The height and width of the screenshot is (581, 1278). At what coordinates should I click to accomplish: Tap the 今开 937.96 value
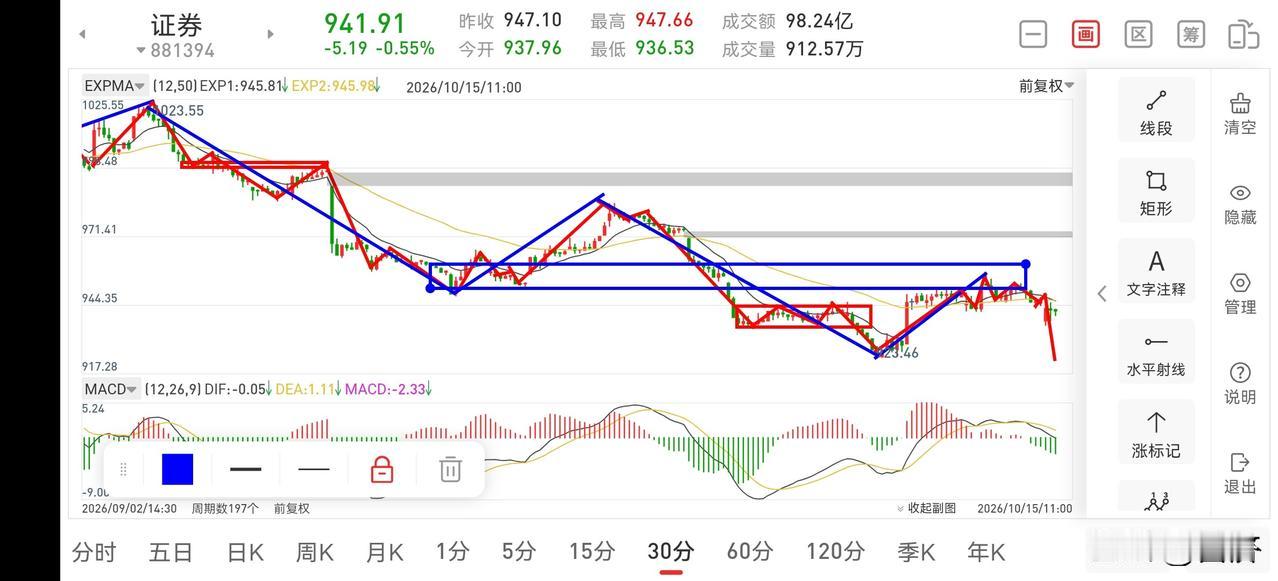(532, 47)
